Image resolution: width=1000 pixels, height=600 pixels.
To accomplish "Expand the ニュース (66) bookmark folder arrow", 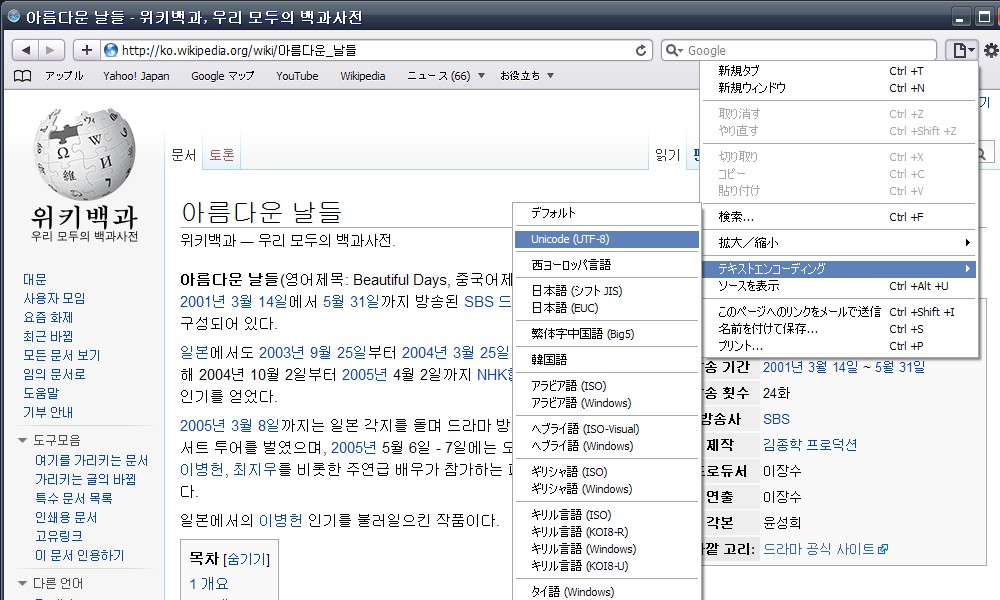I will [482, 76].
